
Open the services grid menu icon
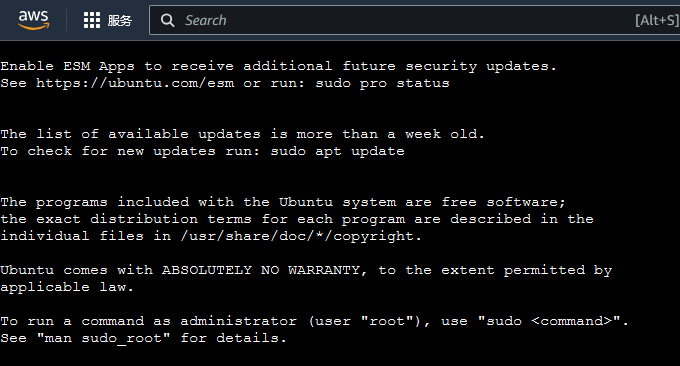point(92,20)
